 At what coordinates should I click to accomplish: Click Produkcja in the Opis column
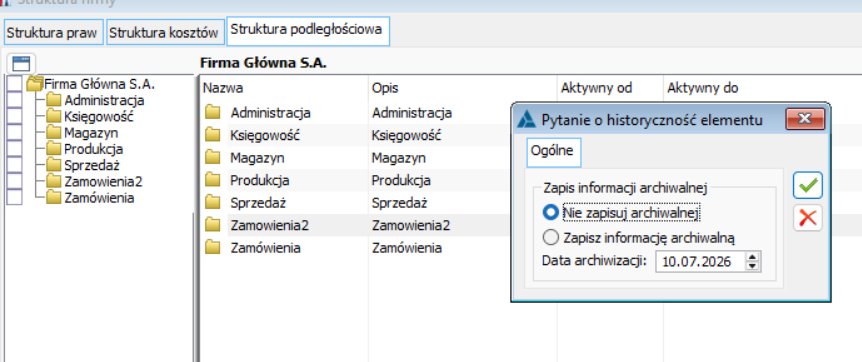[401, 180]
